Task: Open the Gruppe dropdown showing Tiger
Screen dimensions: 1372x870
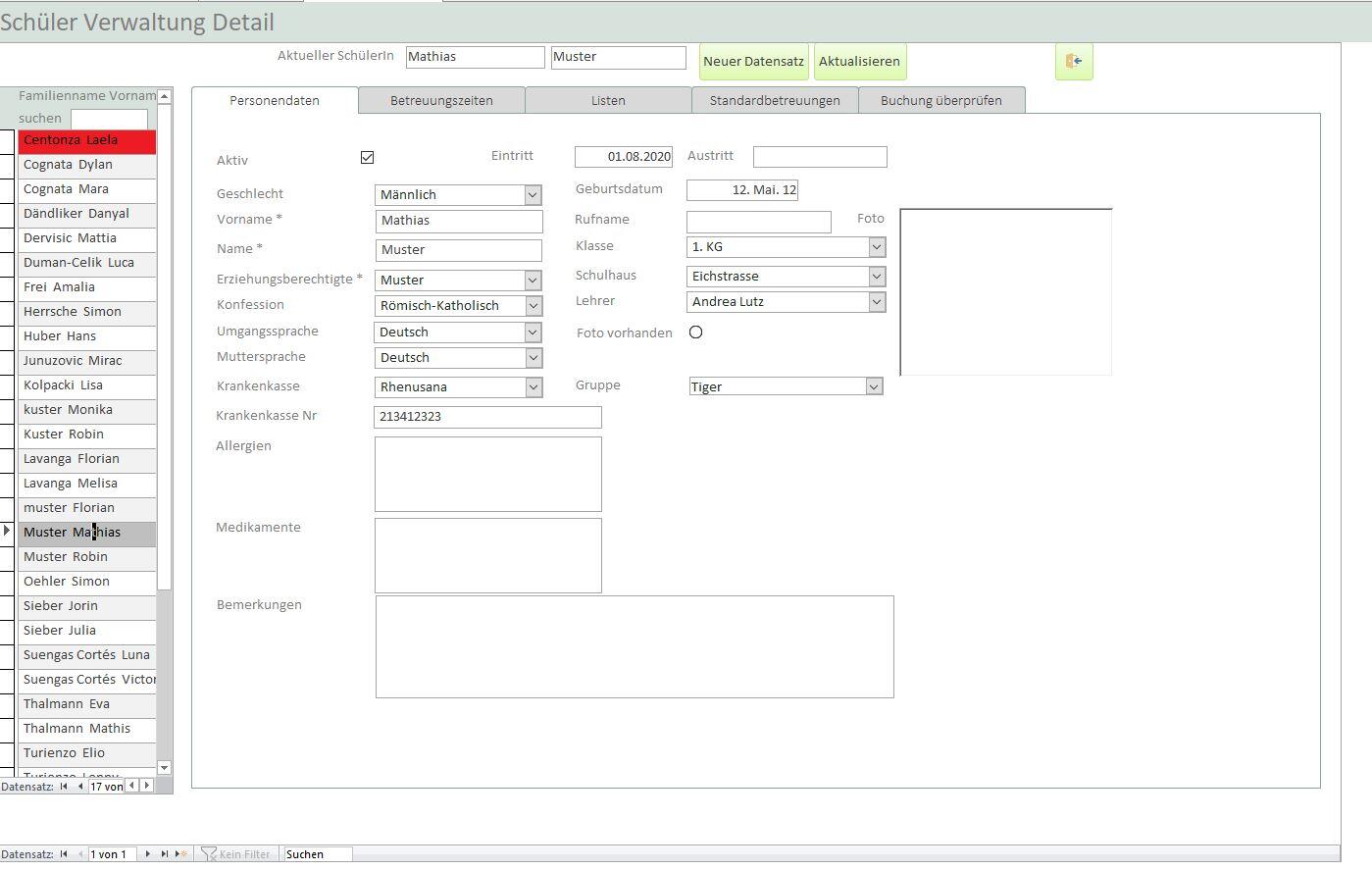Action: [x=873, y=386]
